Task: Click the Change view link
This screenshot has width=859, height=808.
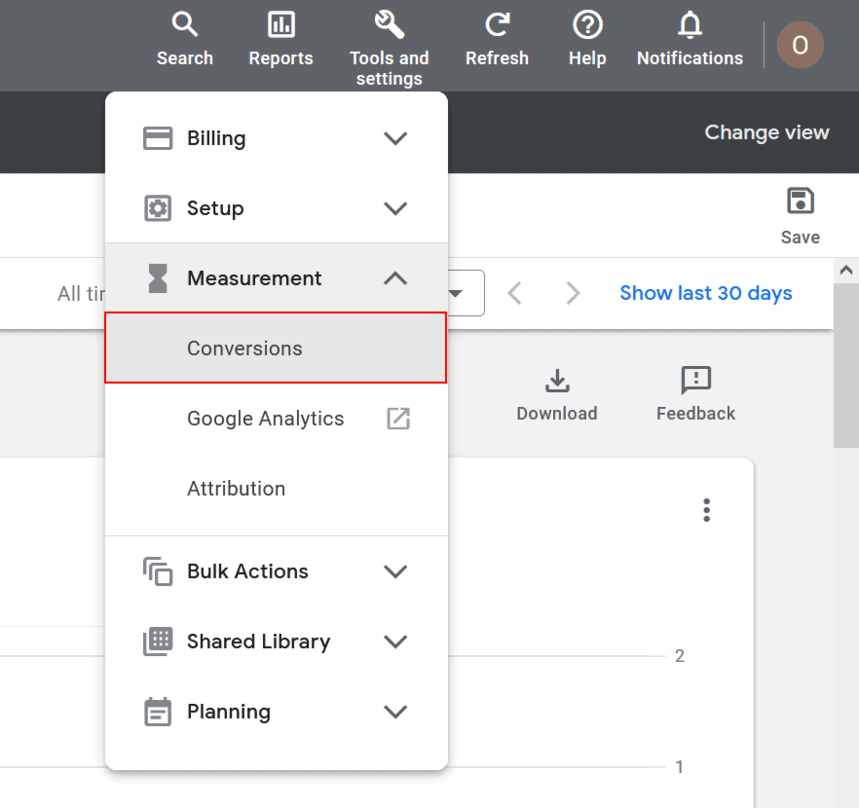Action: pyautogui.click(x=766, y=132)
